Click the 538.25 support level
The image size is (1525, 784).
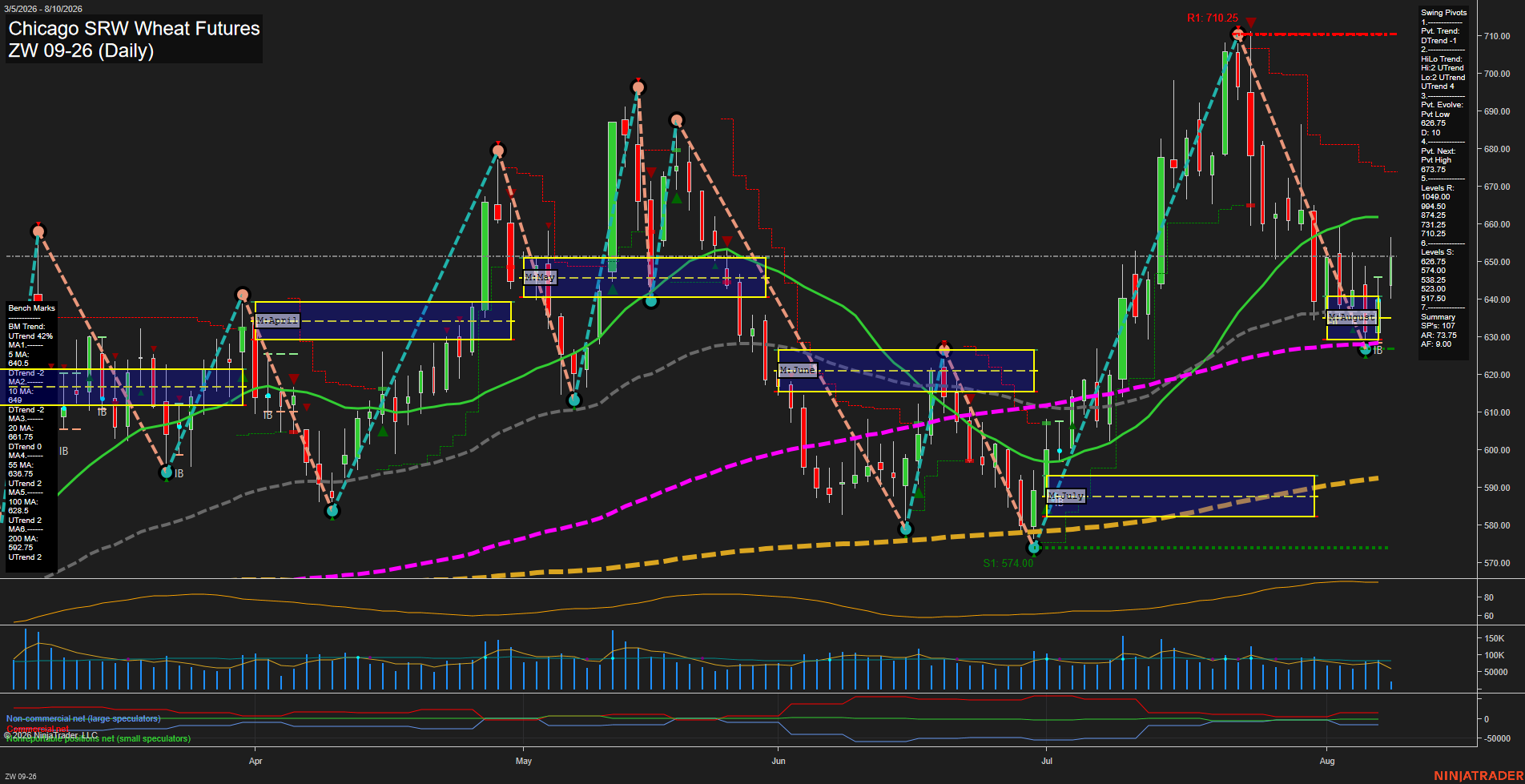pyautogui.click(x=1433, y=280)
